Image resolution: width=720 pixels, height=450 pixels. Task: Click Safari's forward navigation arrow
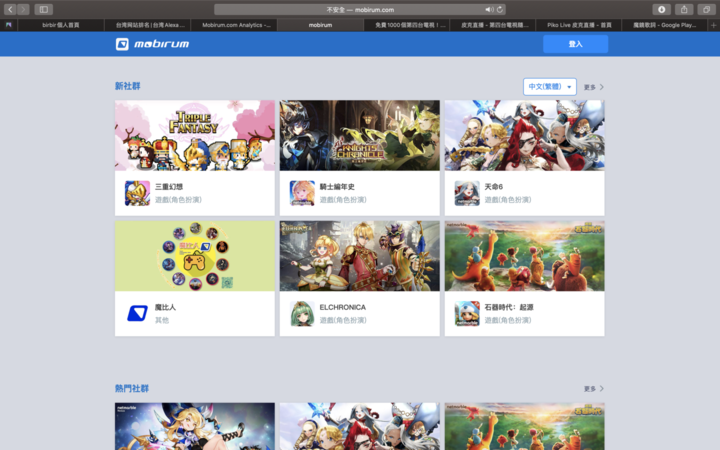pos(23,9)
